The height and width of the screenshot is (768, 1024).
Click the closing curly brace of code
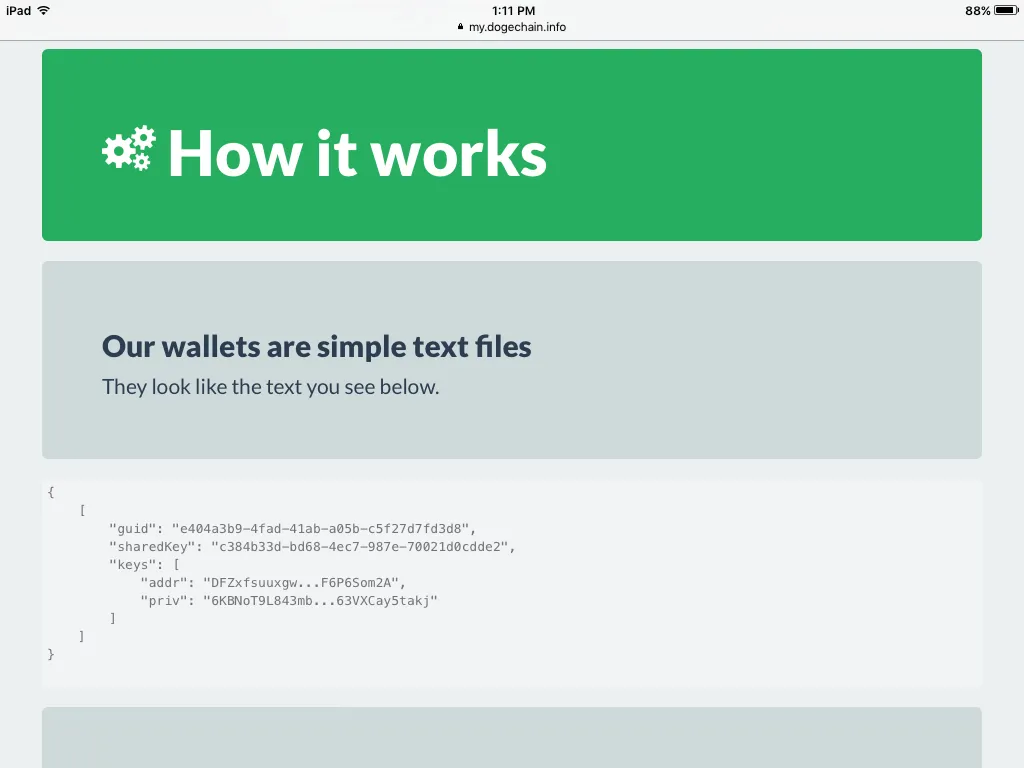point(51,654)
